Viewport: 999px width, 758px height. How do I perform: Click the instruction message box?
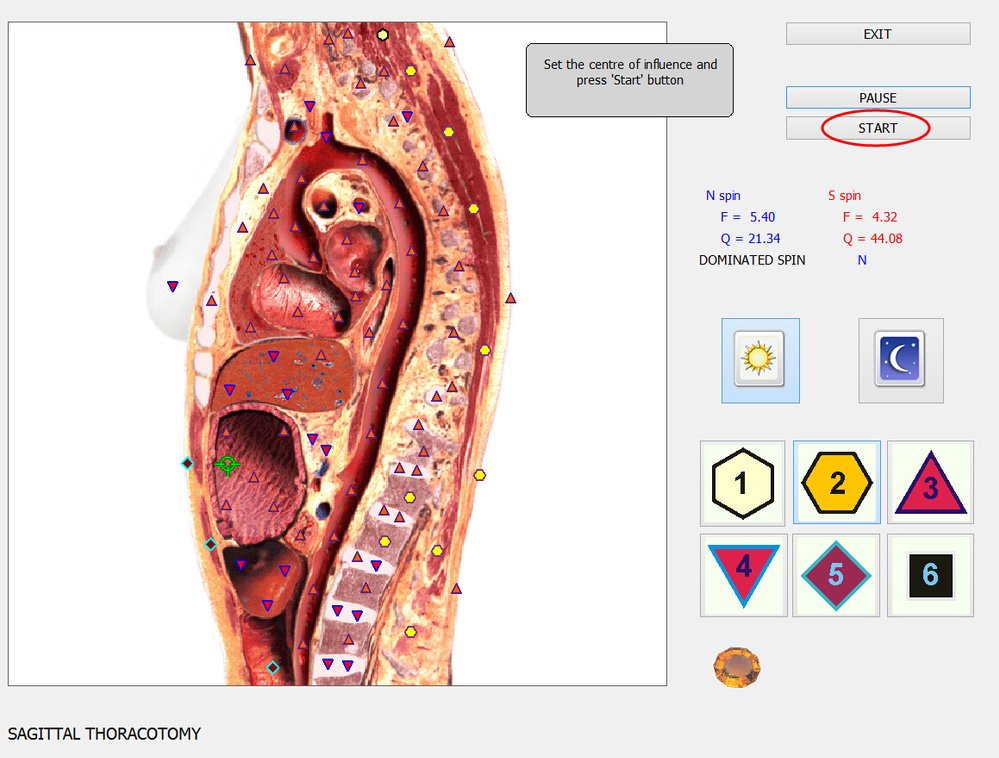click(630, 79)
